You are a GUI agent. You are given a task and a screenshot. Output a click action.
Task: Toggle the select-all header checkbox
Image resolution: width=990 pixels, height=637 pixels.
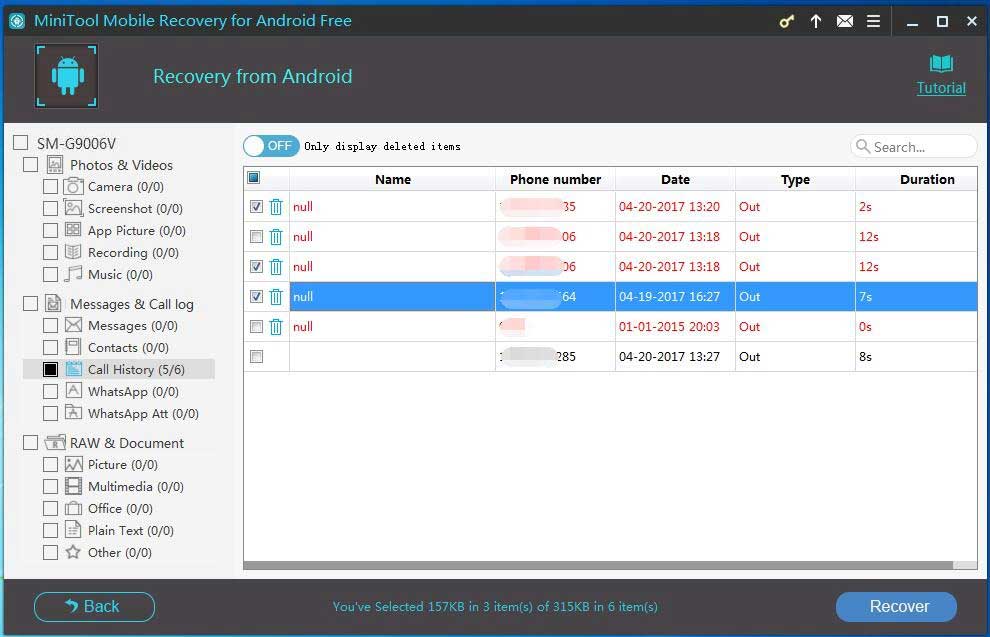254,177
